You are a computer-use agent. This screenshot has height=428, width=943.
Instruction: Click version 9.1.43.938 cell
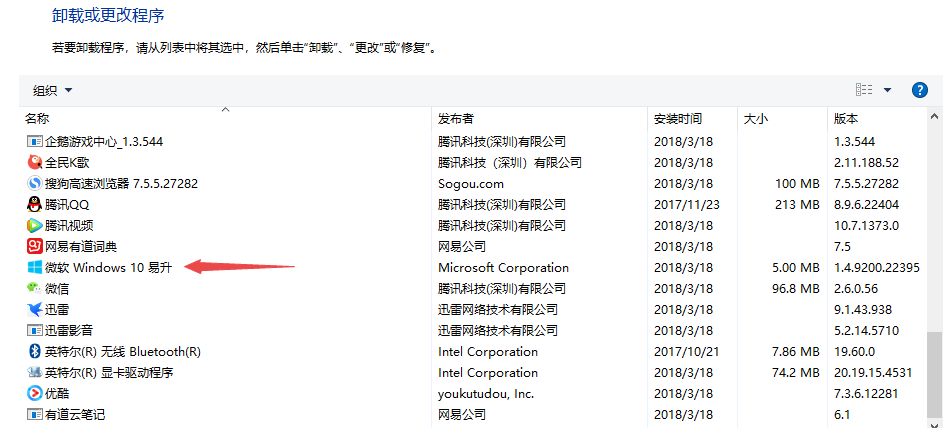863,310
